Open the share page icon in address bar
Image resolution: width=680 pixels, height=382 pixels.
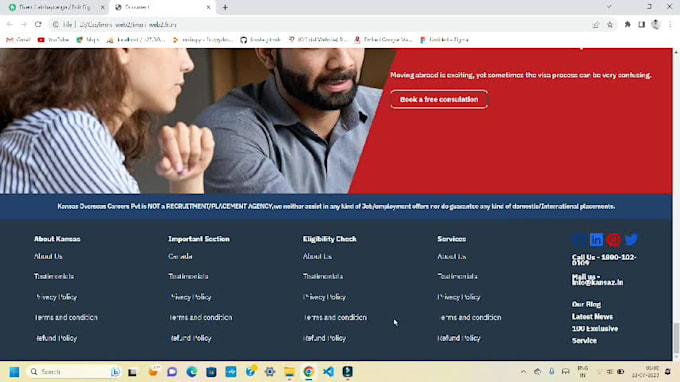click(596, 25)
